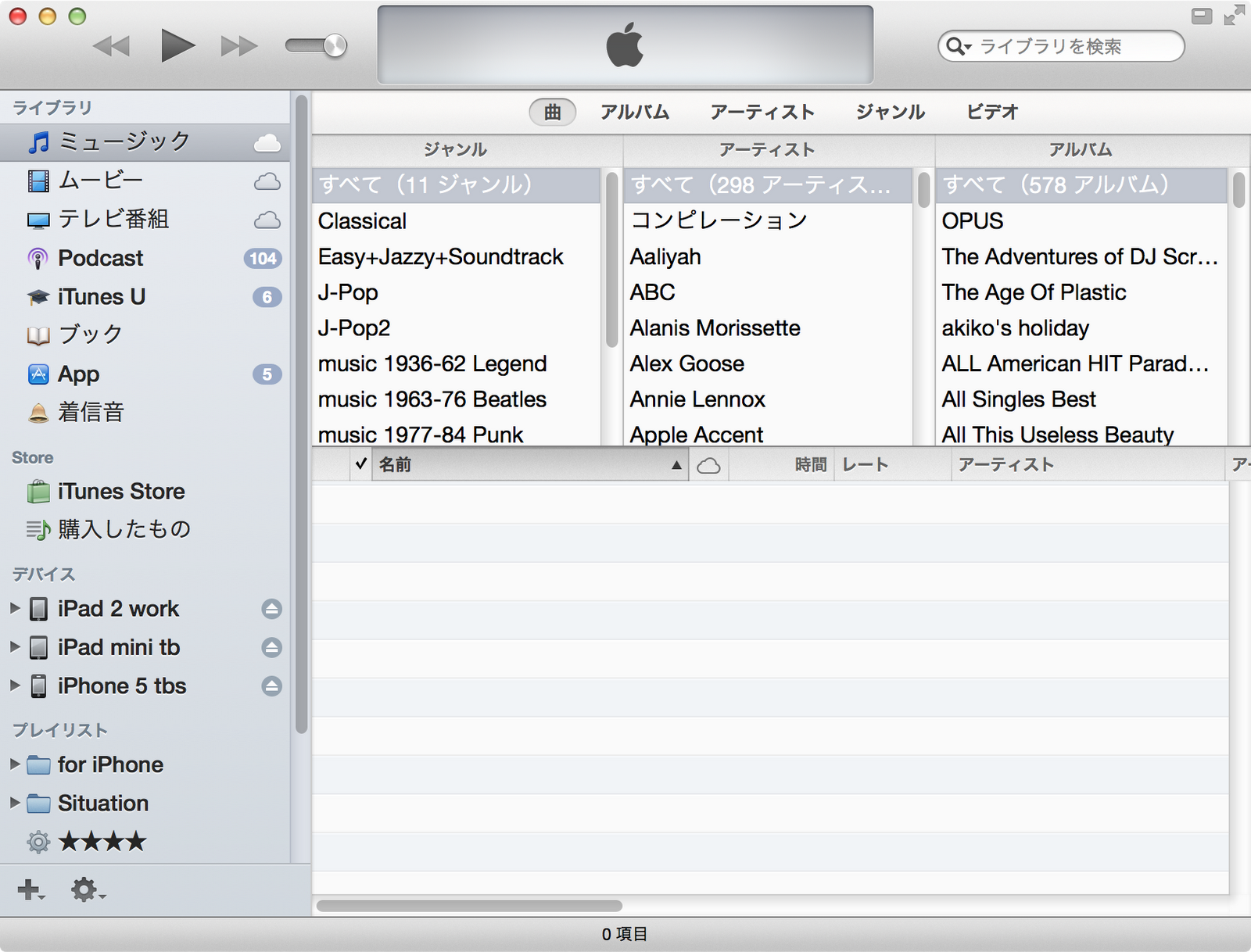Open テレビ番組 library
1251x952 pixels.
pyautogui.click(x=145, y=220)
